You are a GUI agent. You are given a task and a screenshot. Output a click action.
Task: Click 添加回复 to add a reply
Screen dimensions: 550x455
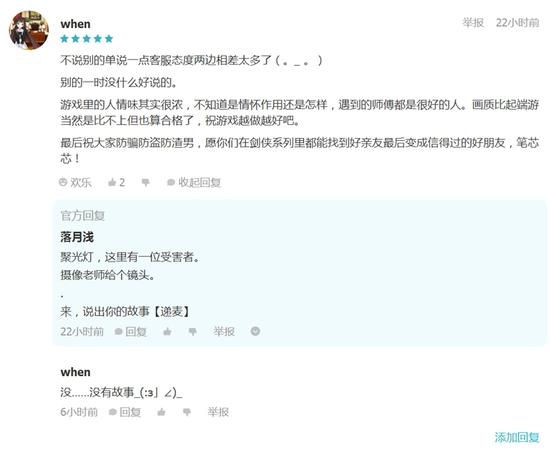point(517,437)
